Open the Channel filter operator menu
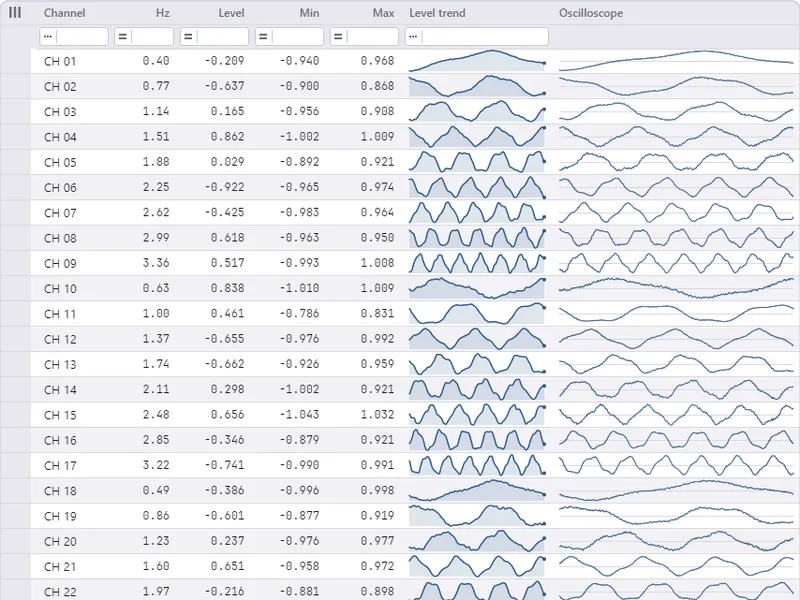This screenshot has width=800, height=600. point(47,37)
